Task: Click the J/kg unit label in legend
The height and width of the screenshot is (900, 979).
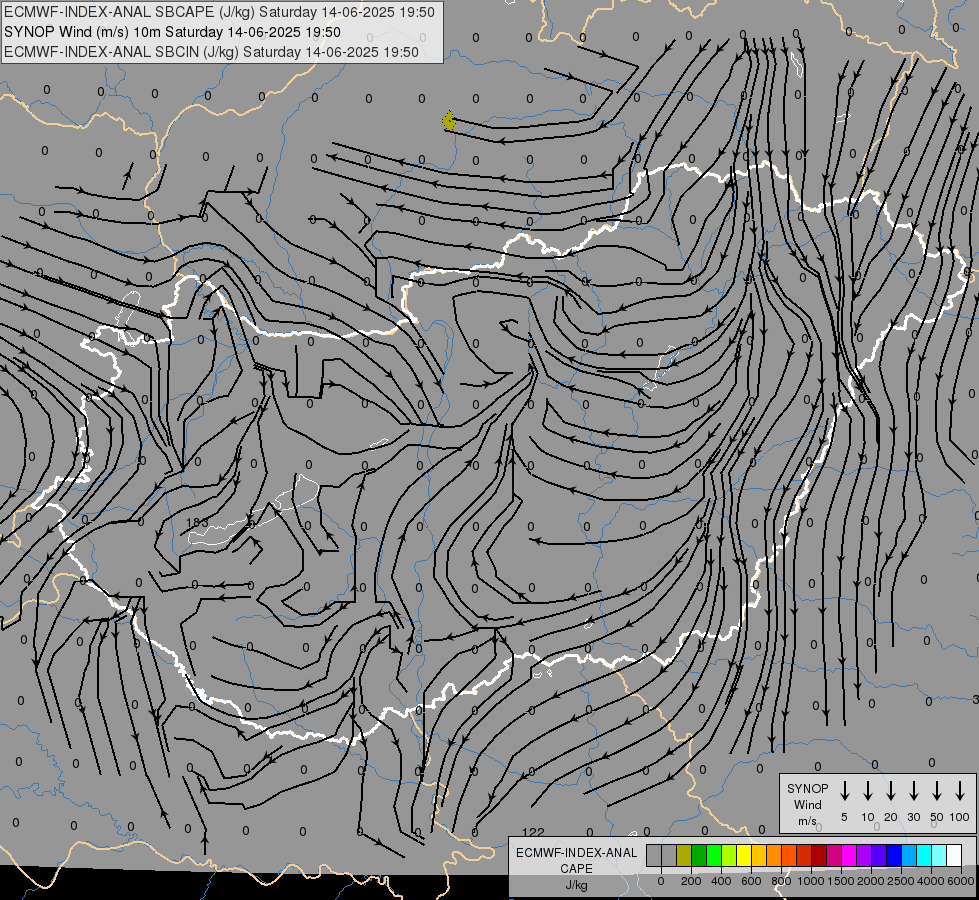Action: click(x=576, y=885)
